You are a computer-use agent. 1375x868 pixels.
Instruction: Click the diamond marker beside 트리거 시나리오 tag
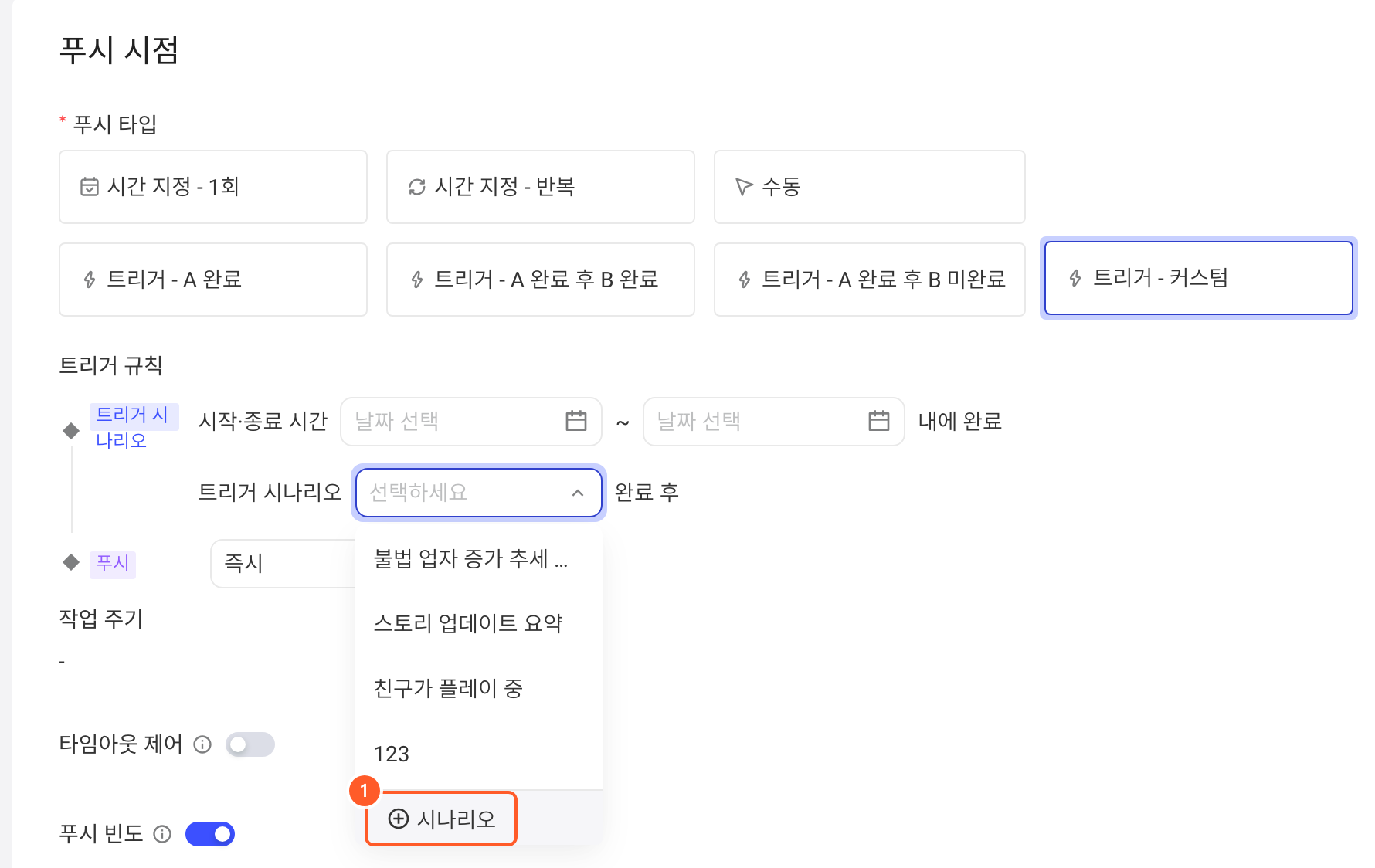point(71,430)
